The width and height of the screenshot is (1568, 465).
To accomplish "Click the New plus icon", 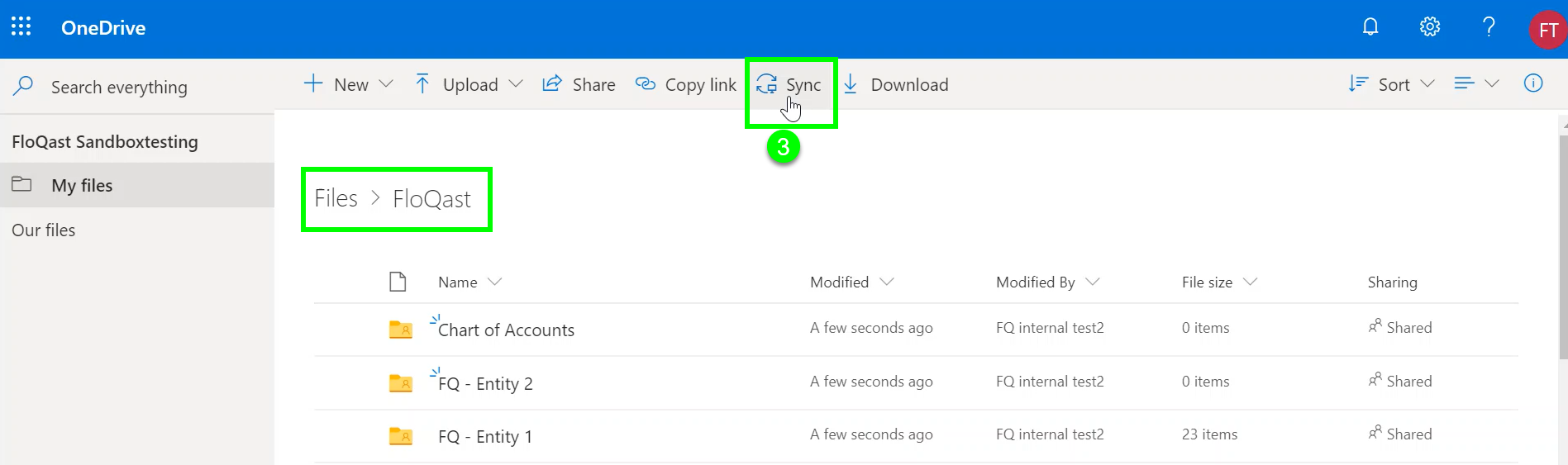I will tap(313, 83).
